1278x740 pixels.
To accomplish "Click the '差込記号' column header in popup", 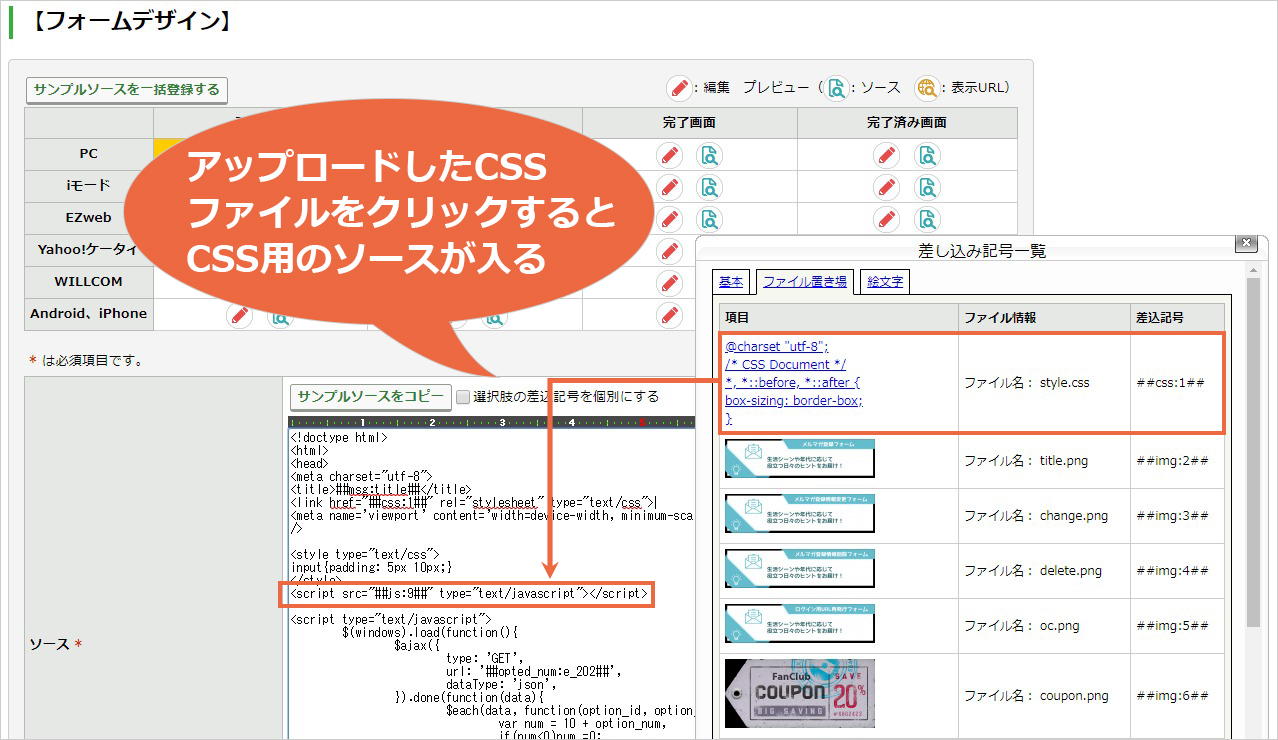I will click(1177, 317).
